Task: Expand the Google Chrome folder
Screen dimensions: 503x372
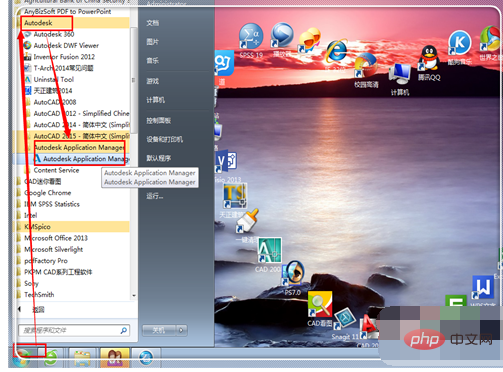Action: 47,193
